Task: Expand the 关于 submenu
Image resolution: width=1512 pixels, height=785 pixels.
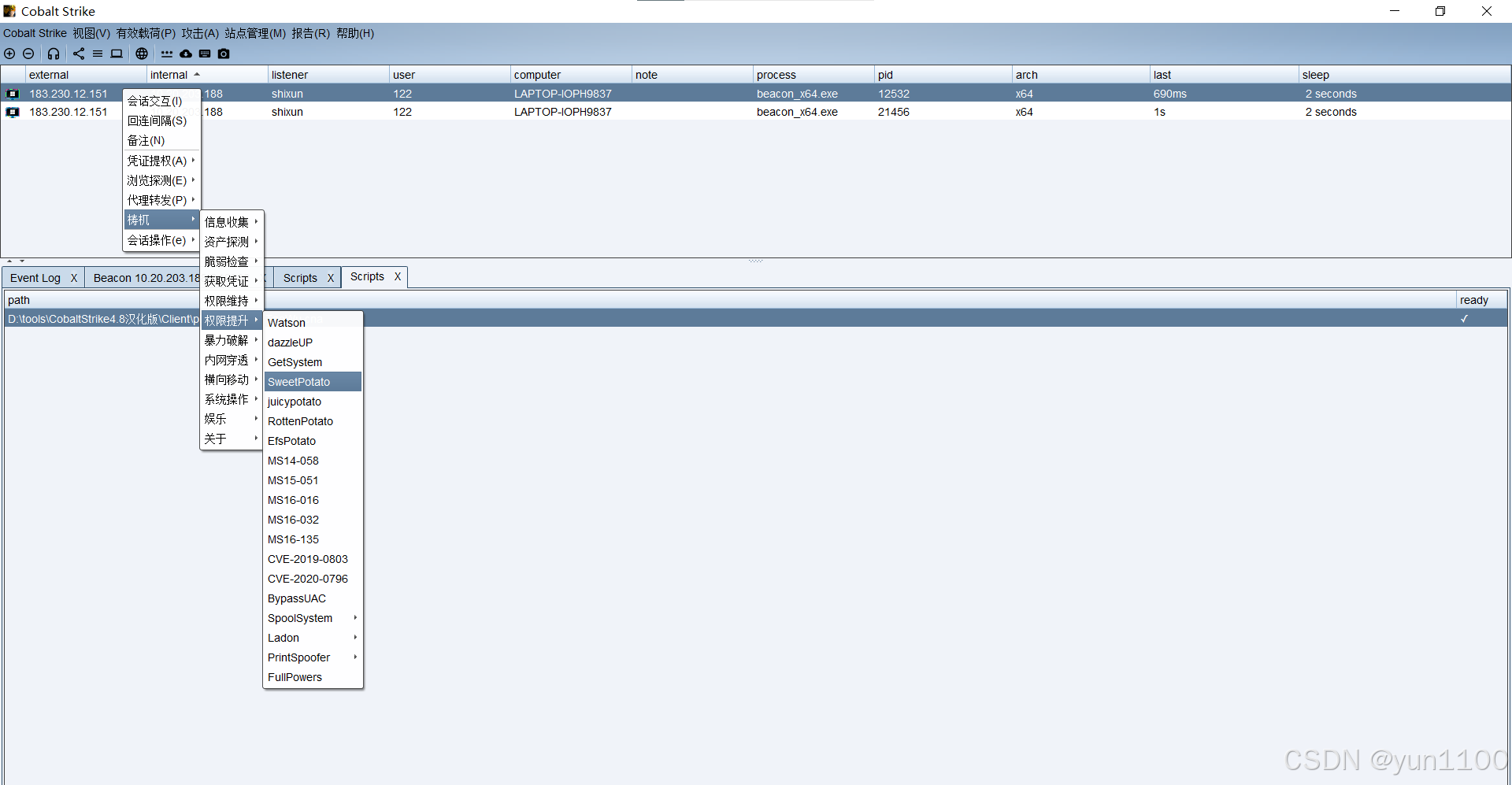Action: (x=232, y=439)
